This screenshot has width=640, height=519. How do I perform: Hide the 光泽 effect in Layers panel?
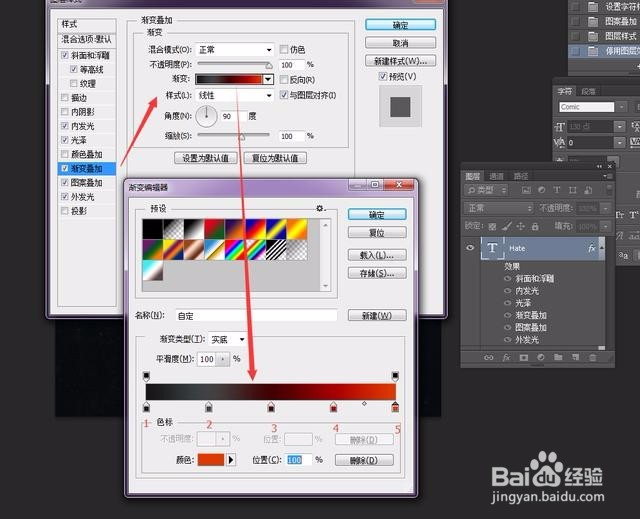click(x=507, y=303)
